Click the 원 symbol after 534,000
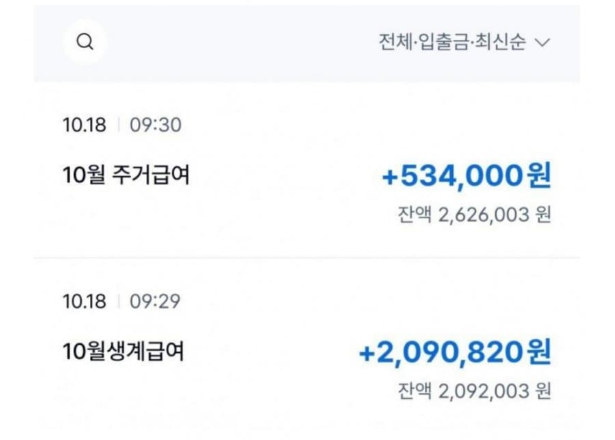615x440 pixels. coord(539,175)
